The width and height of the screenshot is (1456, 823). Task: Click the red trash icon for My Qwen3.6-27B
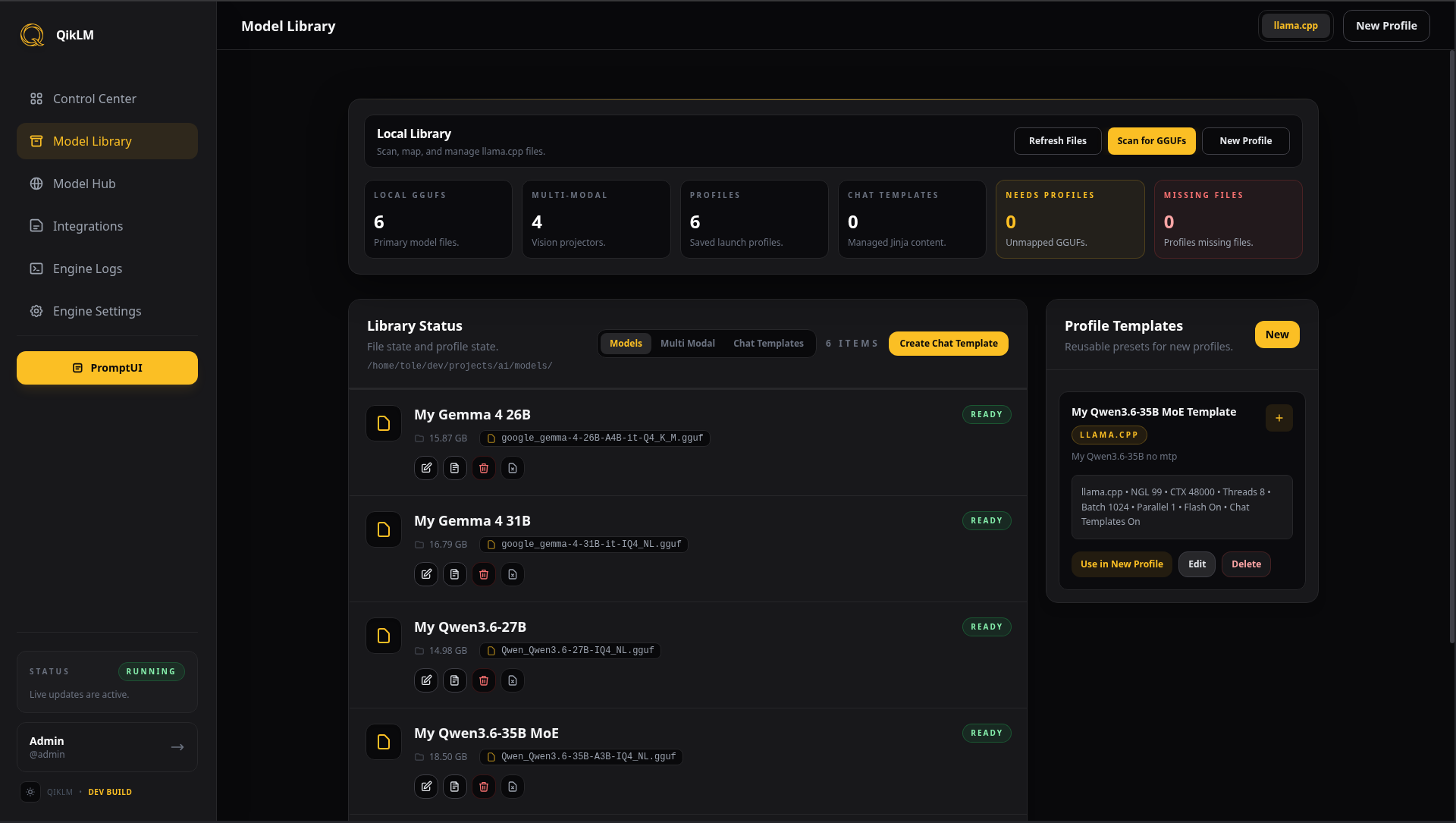[x=484, y=680]
